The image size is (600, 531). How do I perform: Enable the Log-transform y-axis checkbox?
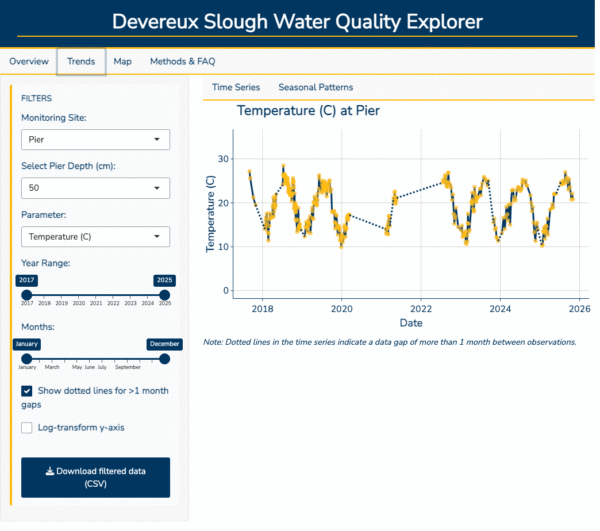pyautogui.click(x=27, y=427)
